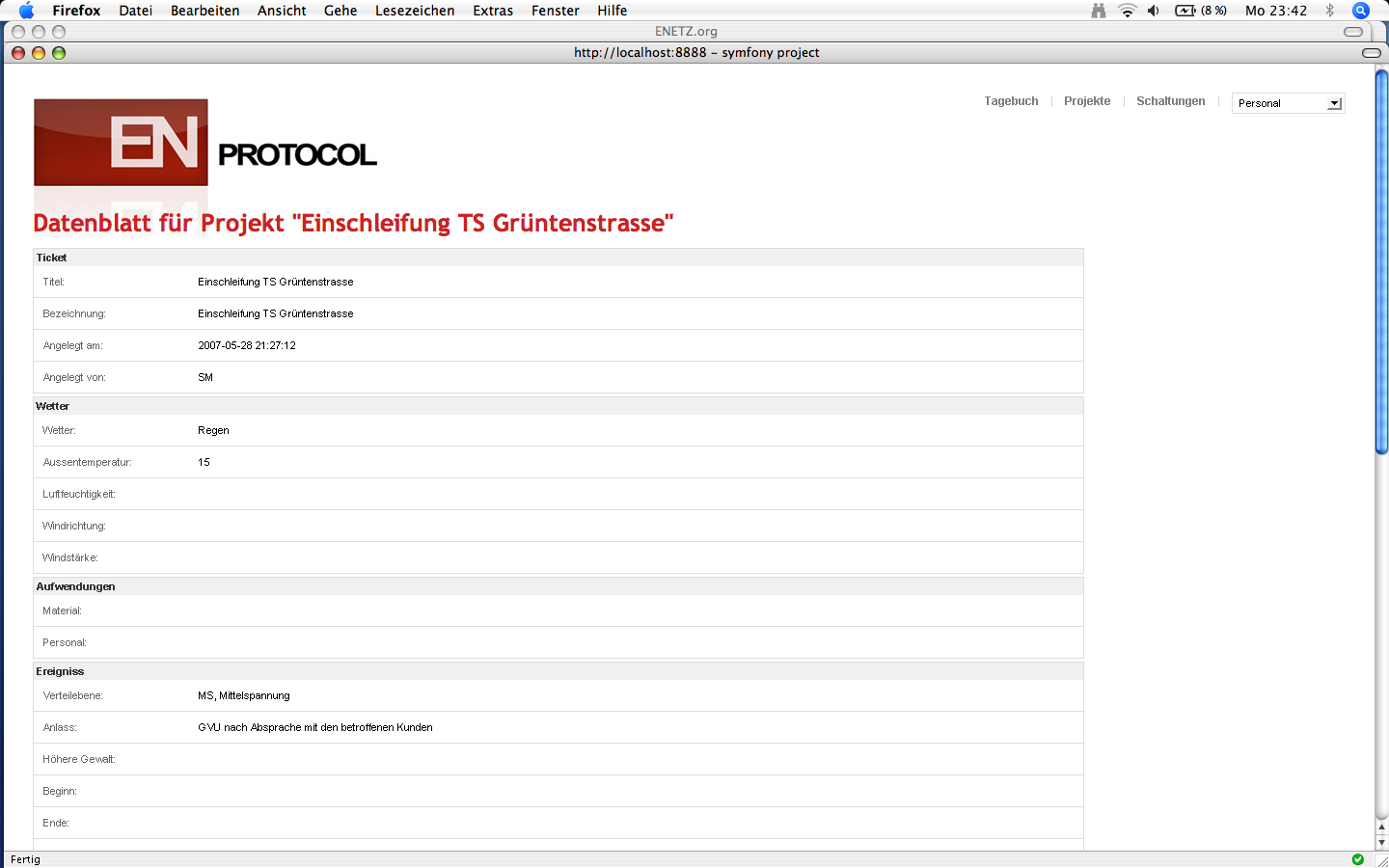Open the Ansicht menu
Image resolution: width=1389 pixels, height=868 pixels.
282,11
